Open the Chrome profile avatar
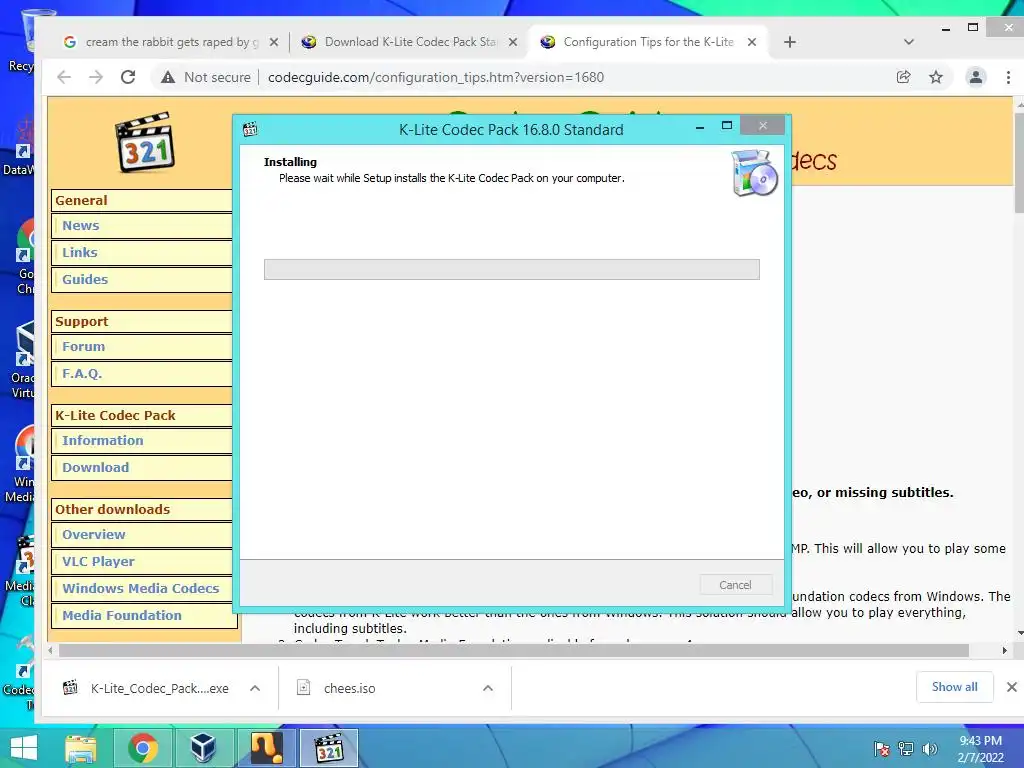This screenshot has height=768, width=1024. (976, 77)
